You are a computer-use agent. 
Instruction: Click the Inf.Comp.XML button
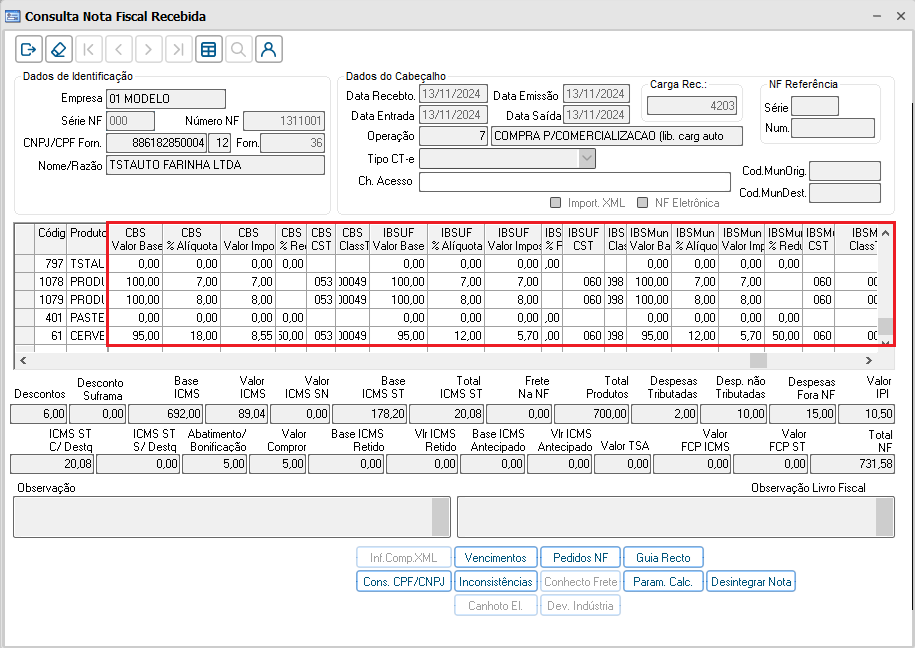(x=404, y=557)
